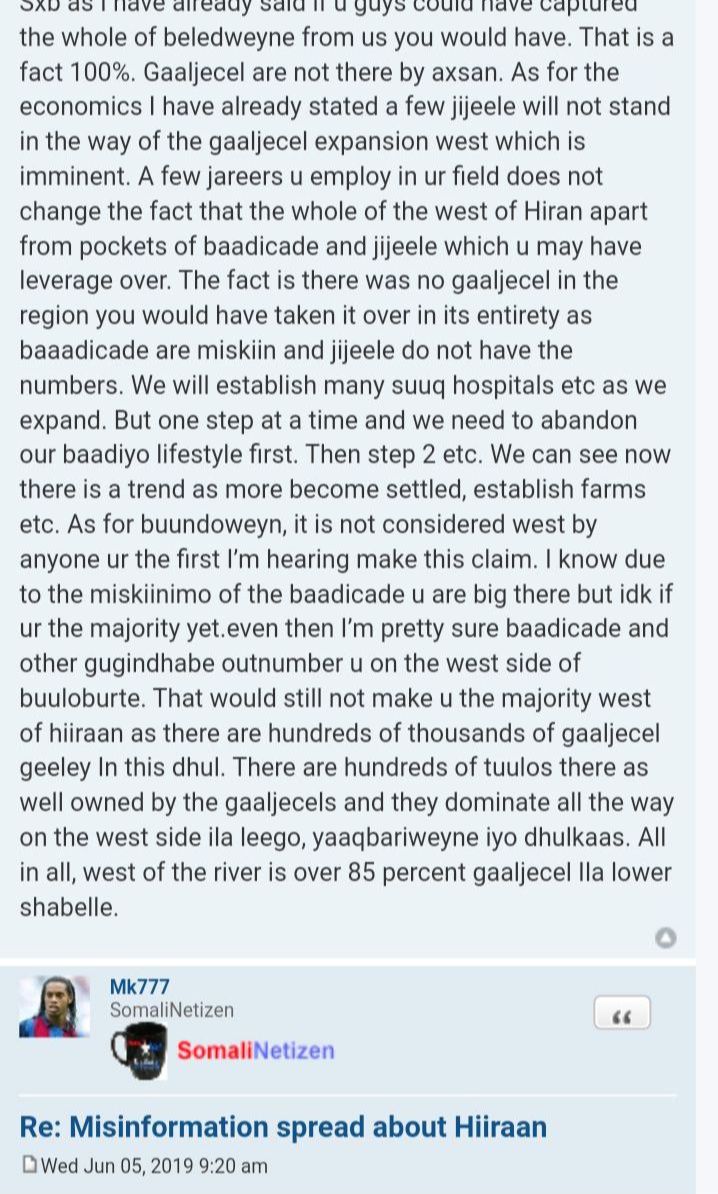
Task: Click the red and blue SomaliNetizen logo text
Action: pyautogui.click(x=255, y=1051)
